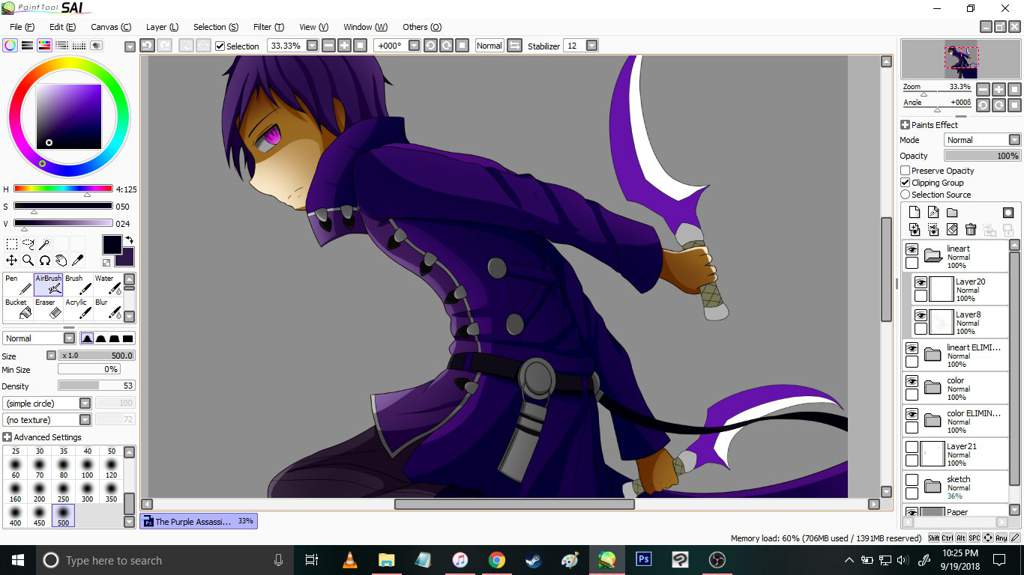Undo with the toolbar arrow

pyautogui.click(x=148, y=45)
